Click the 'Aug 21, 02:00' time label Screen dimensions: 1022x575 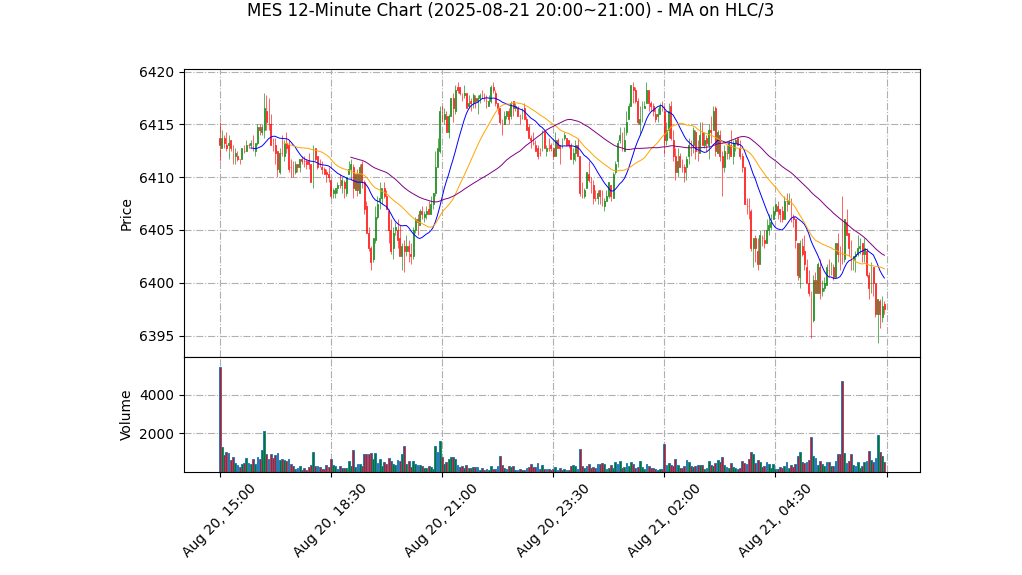point(664,521)
